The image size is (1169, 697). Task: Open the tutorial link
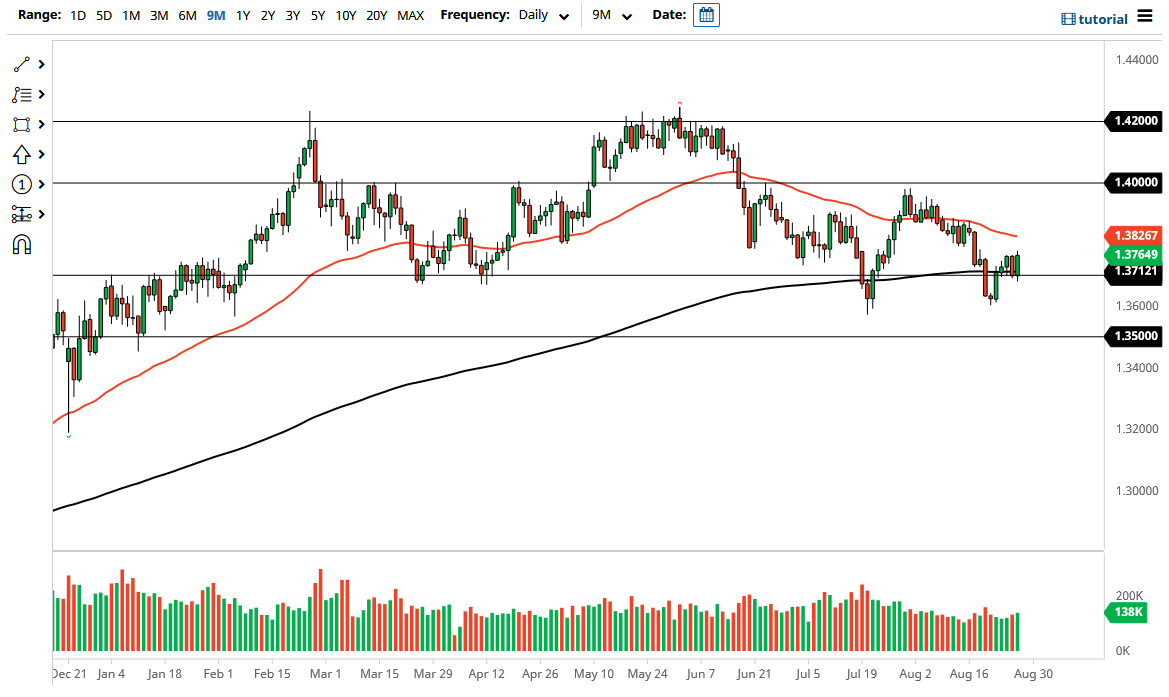(x=1094, y=19)
